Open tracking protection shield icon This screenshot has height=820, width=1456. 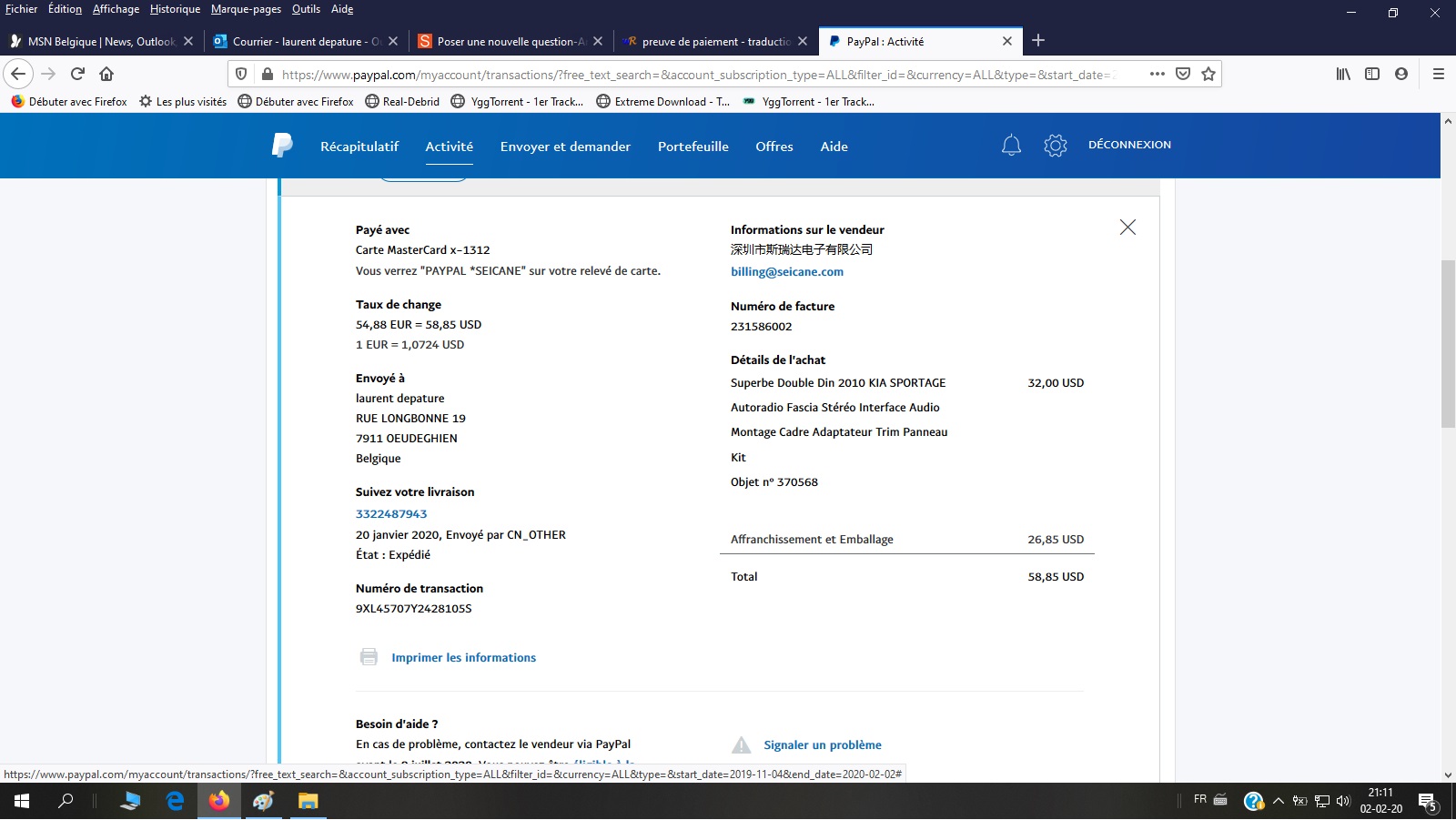click(x=241, y=75)
